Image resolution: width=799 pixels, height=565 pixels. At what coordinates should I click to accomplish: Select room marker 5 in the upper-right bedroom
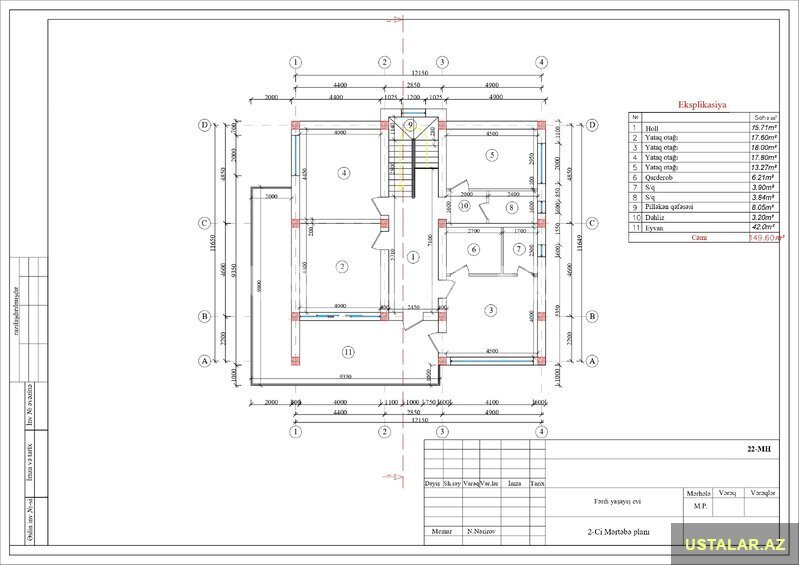491,155
